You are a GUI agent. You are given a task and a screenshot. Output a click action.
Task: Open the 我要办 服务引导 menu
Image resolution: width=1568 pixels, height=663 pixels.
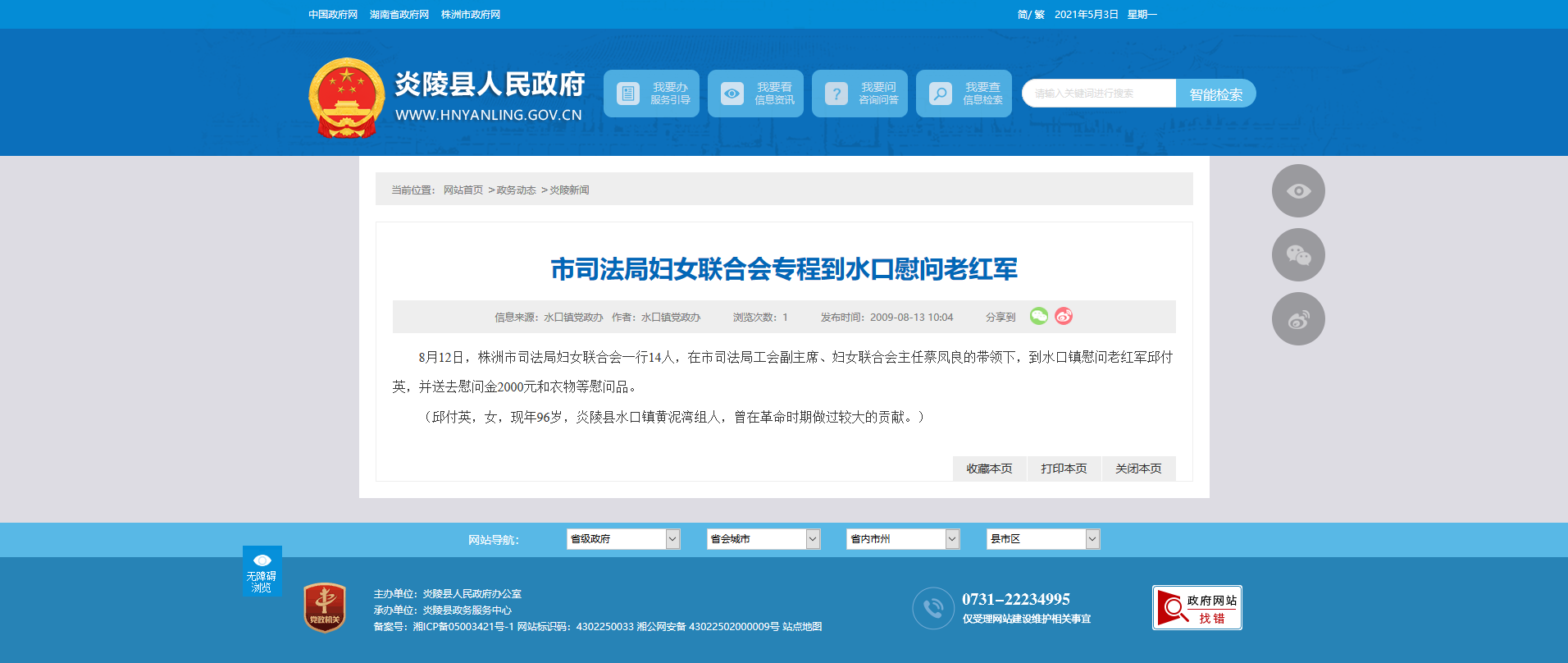[x=651, y=94]
